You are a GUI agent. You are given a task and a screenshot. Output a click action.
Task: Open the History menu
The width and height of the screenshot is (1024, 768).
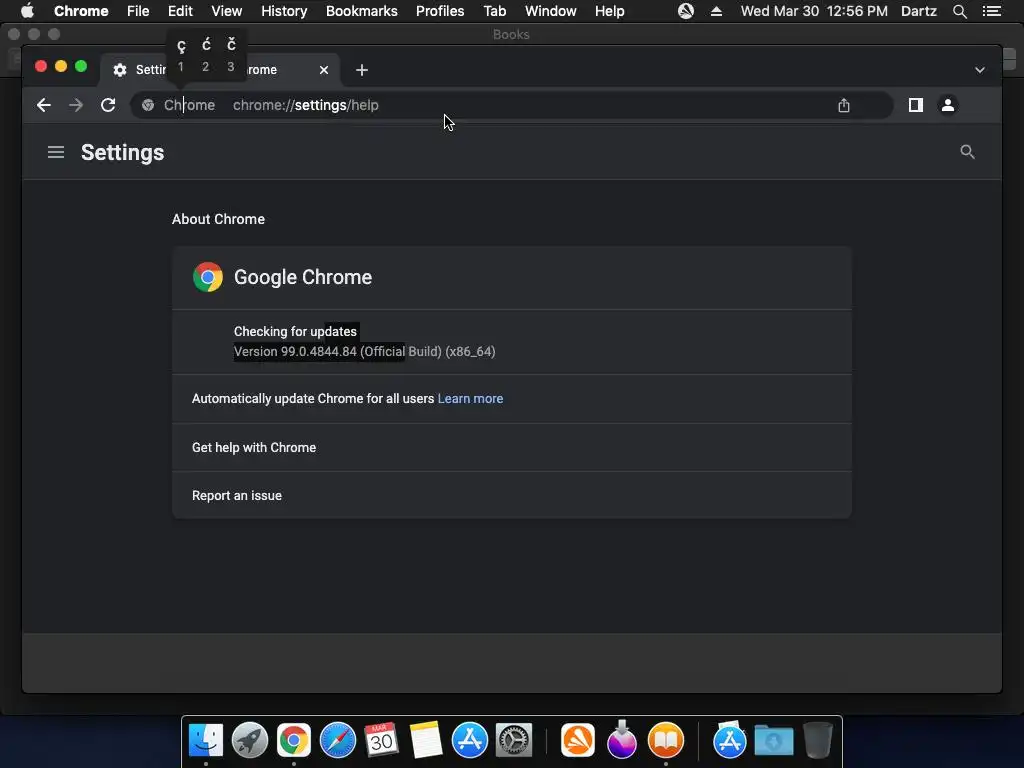pos(284,11)
